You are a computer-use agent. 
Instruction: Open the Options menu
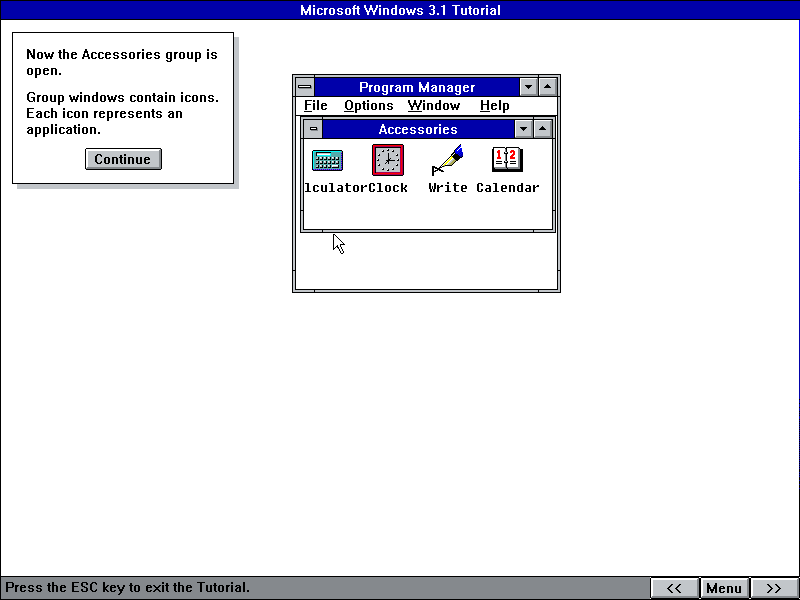[368, 106]
